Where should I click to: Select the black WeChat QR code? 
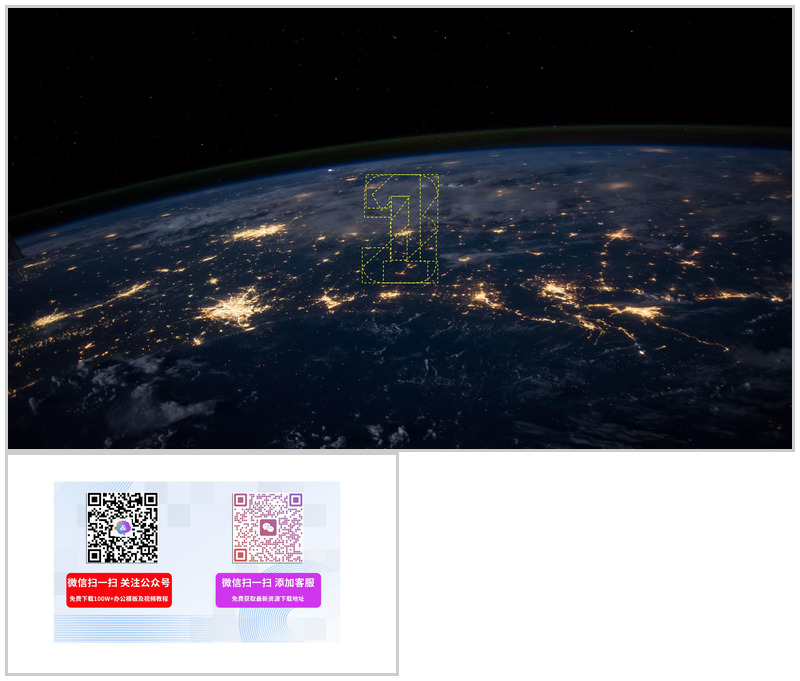click(x=122, y=527)
